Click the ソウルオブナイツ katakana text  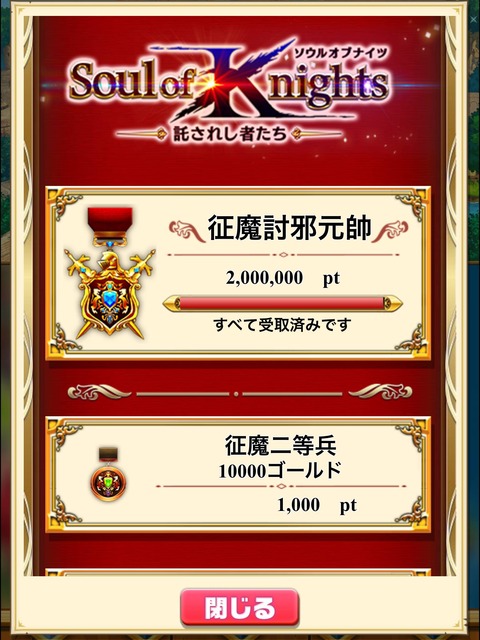coord(340,53)
